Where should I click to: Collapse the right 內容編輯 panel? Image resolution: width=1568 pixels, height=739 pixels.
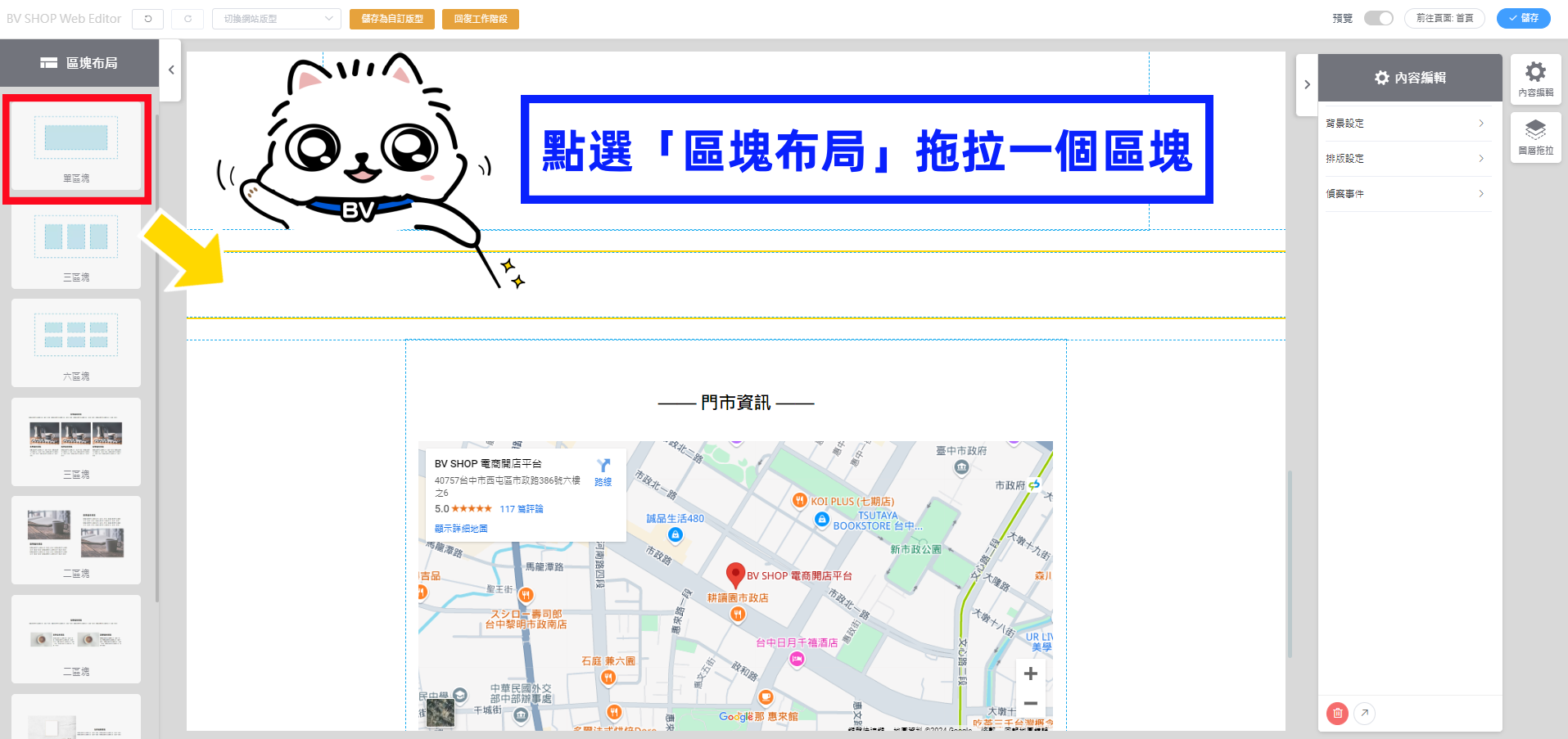pyautogui.click(x=1307, y=84)
